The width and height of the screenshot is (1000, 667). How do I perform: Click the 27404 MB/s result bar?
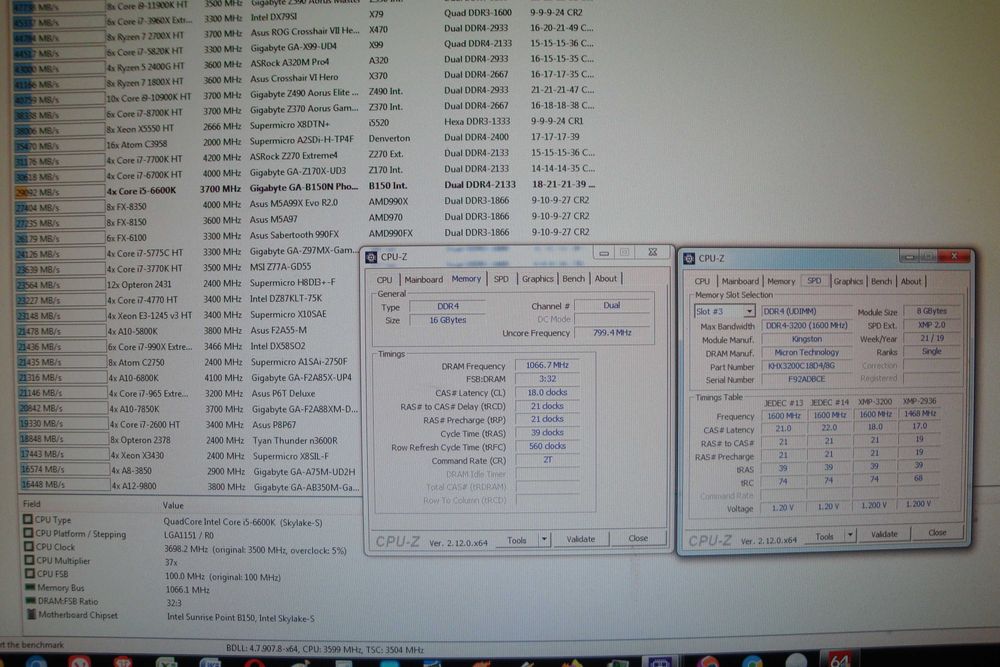click(59, 207)
